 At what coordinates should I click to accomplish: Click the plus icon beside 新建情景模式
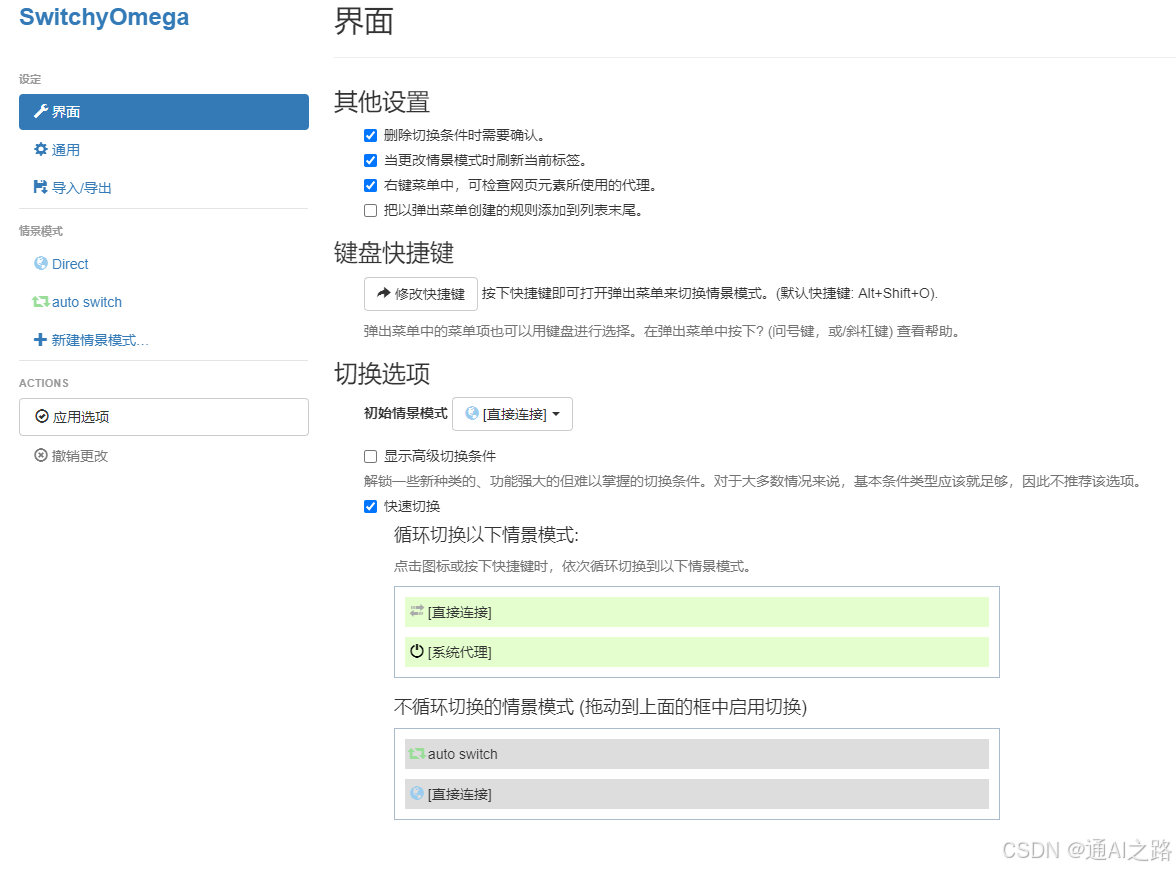(40, 340)
